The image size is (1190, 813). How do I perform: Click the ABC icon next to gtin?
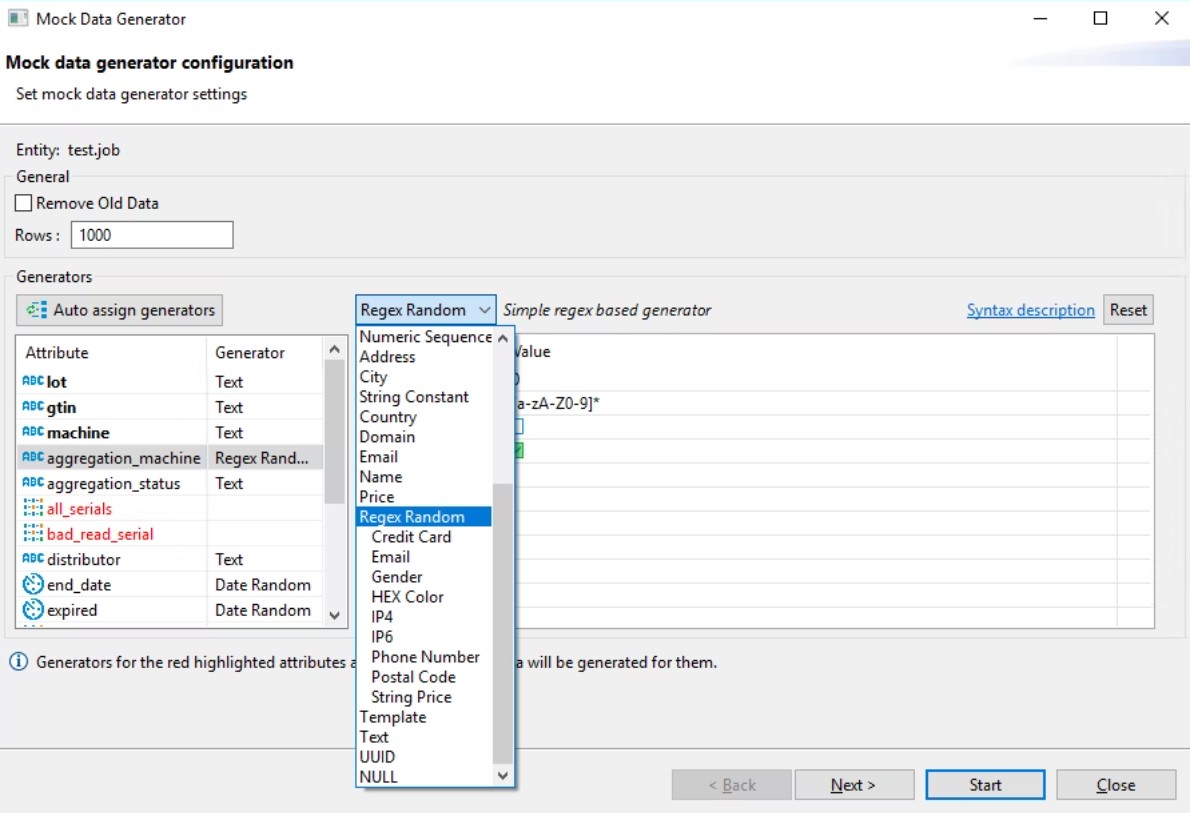[32, 407]
